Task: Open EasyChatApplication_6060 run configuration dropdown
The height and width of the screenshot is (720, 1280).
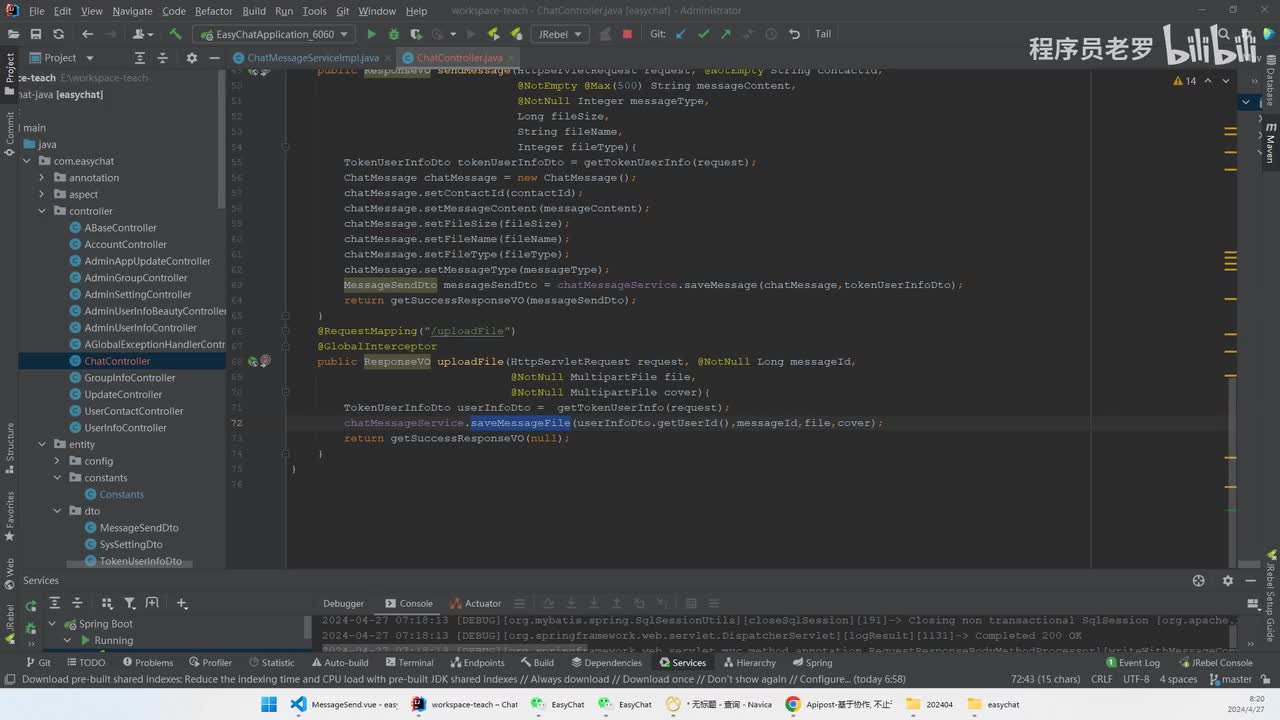Action: click(273, 34)
